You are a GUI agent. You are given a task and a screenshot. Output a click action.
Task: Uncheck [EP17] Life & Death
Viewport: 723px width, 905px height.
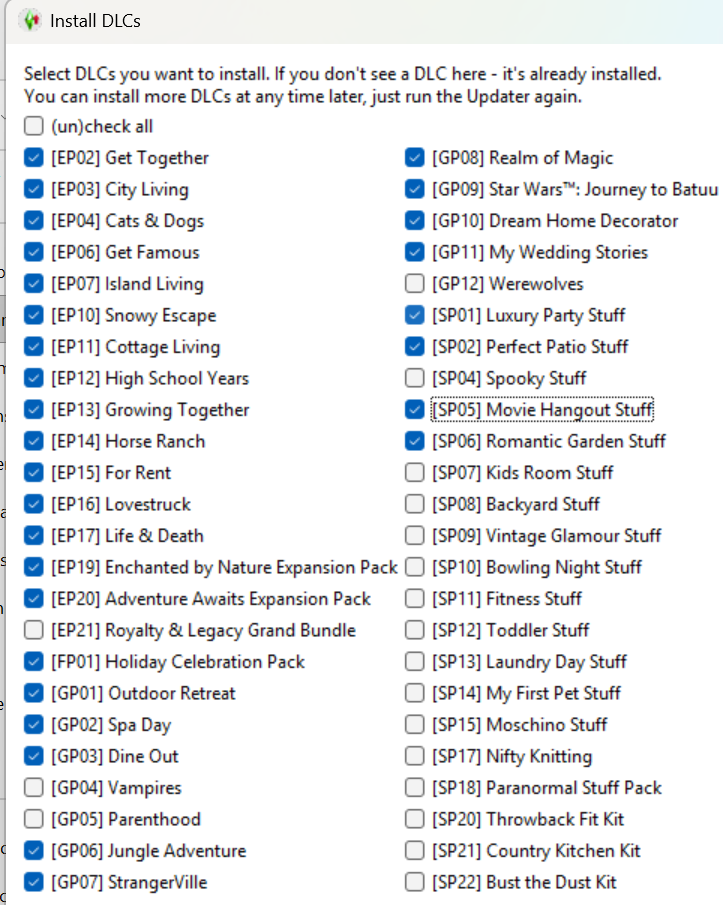click(x=33, y=535)
